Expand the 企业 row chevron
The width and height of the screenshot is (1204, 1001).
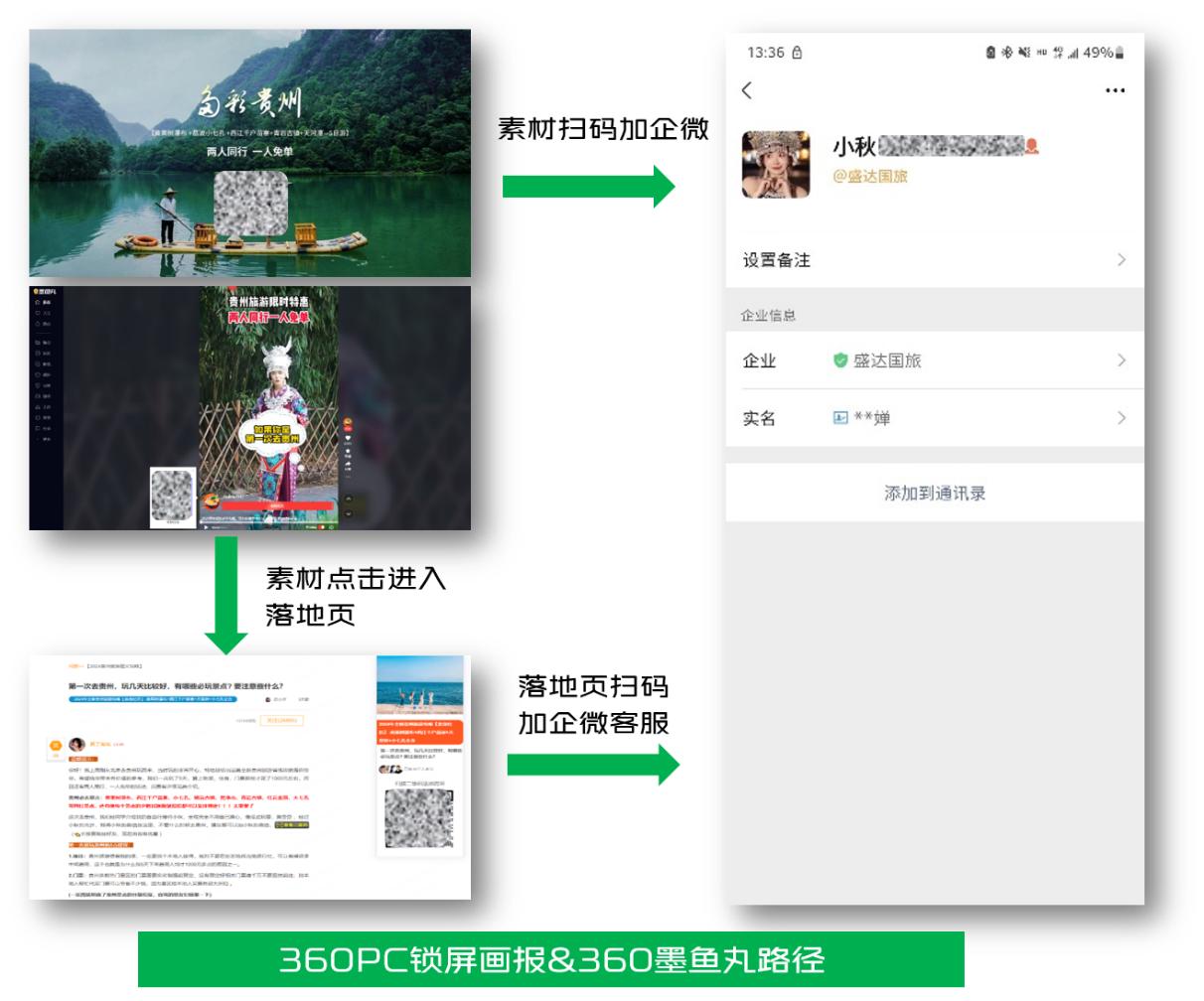(1122, 360)
